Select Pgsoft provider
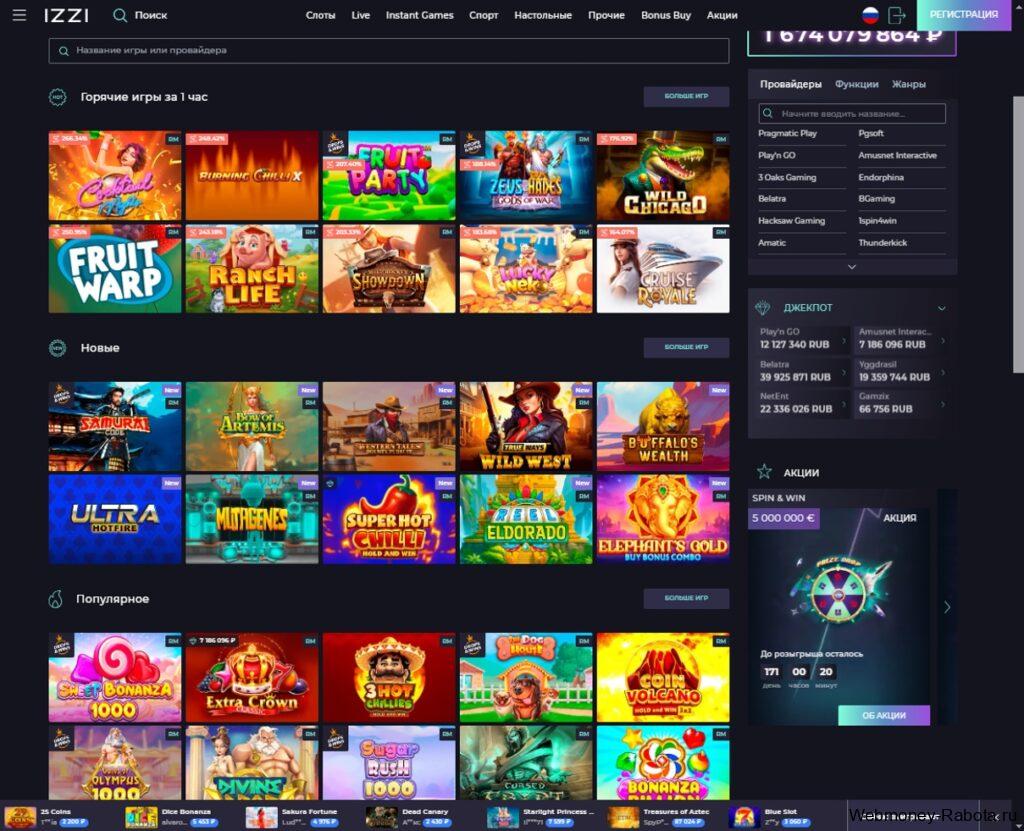Viewport: 1024px width, 831px height. tap(871, 133)
